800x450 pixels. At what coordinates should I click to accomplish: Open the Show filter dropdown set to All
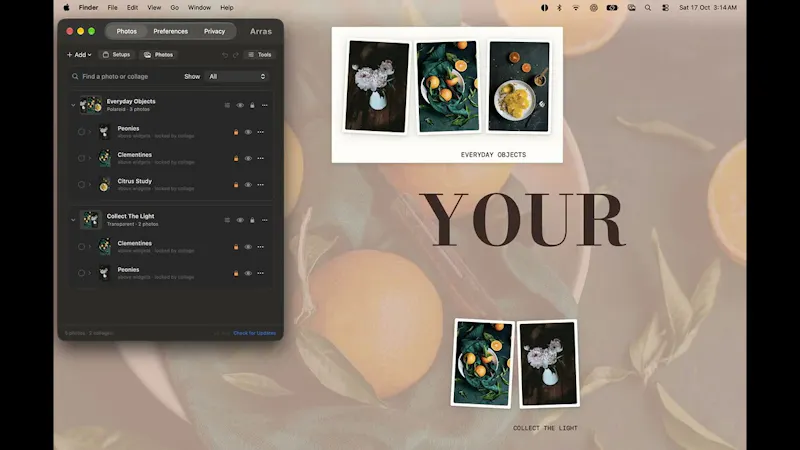(x=237, y=77)
